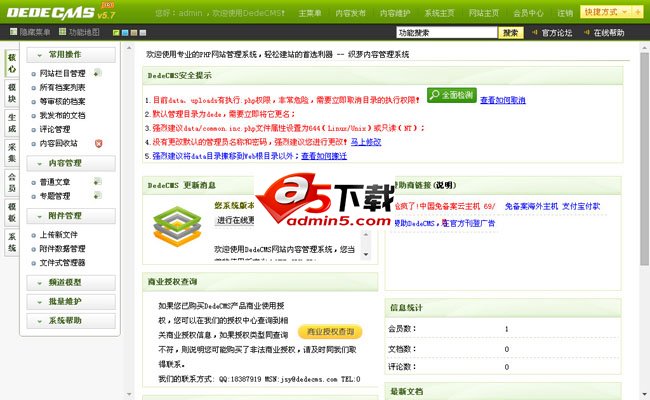Collapse the 常用操作 section
Image resolution: width=650 pixels, height=400 pixels.
[x=71, y=55]
